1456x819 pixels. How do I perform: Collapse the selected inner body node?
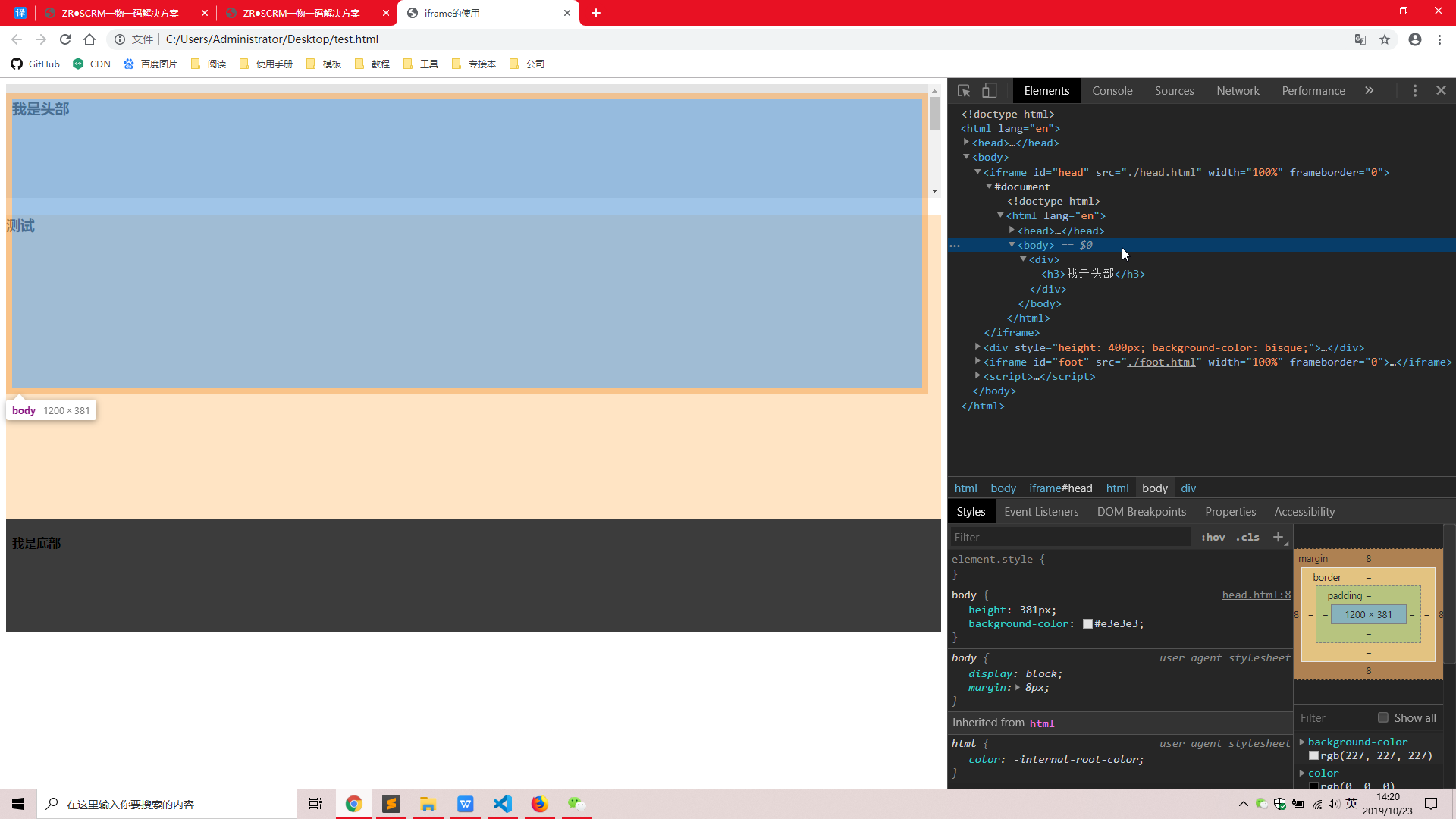[1012, 245]
